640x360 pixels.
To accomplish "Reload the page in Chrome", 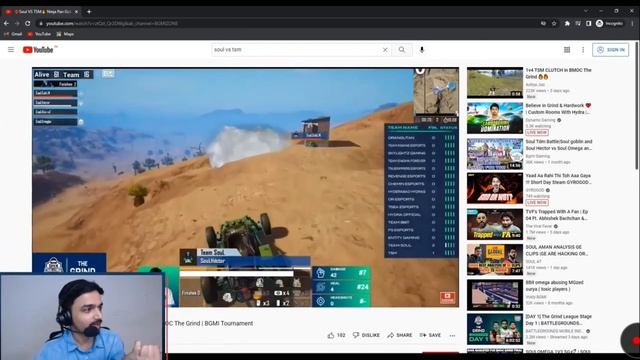I will [28, 24].
